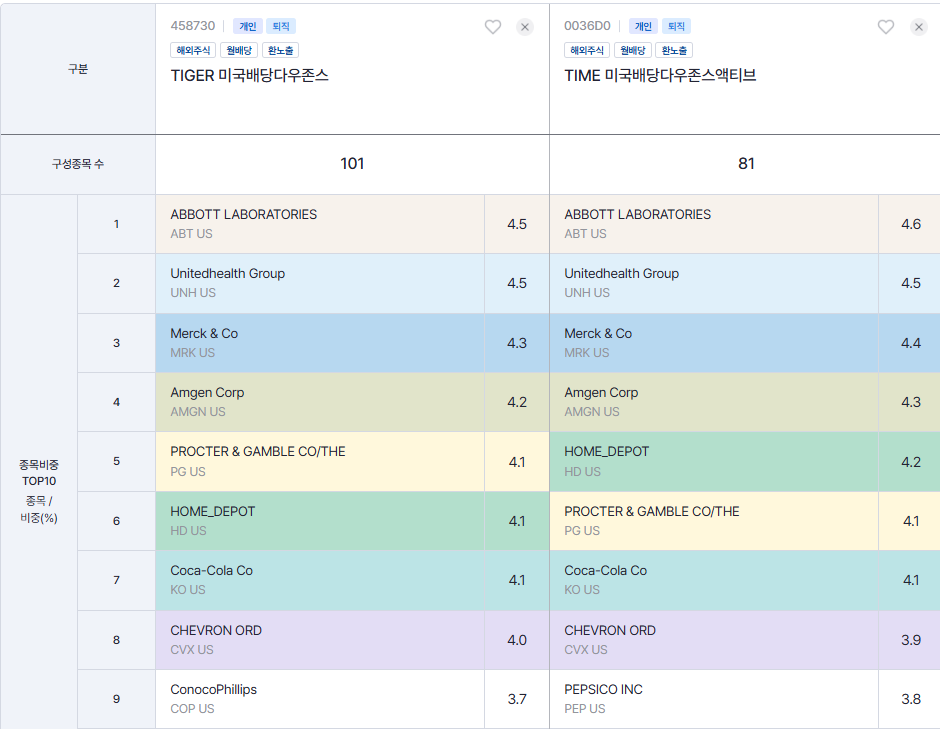This screenshot has width=940, height=729.
Task: Click the 해외주식 tag for TIGER ETF
Action: point(193,50)
